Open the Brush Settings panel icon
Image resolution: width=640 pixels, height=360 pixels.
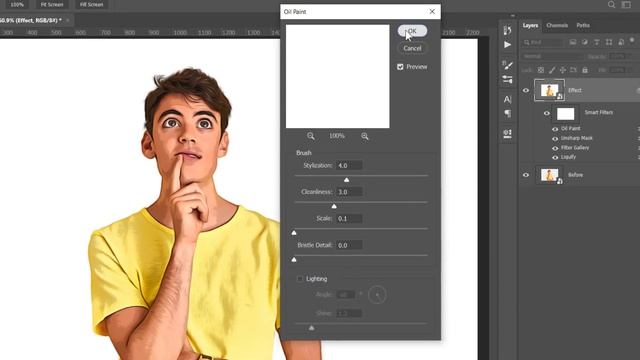pos(507,65)
